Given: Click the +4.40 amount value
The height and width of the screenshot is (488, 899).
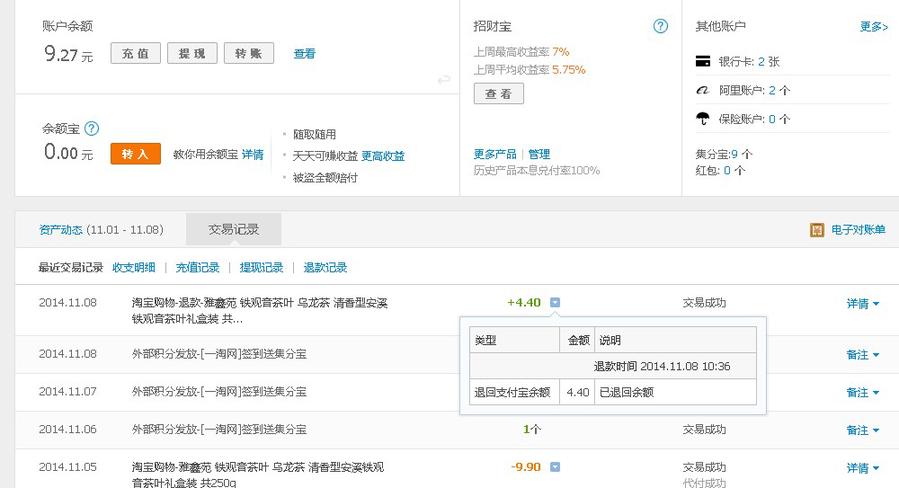Looking at the screenshot, I should pyautogui.click(x=524, y=302).
